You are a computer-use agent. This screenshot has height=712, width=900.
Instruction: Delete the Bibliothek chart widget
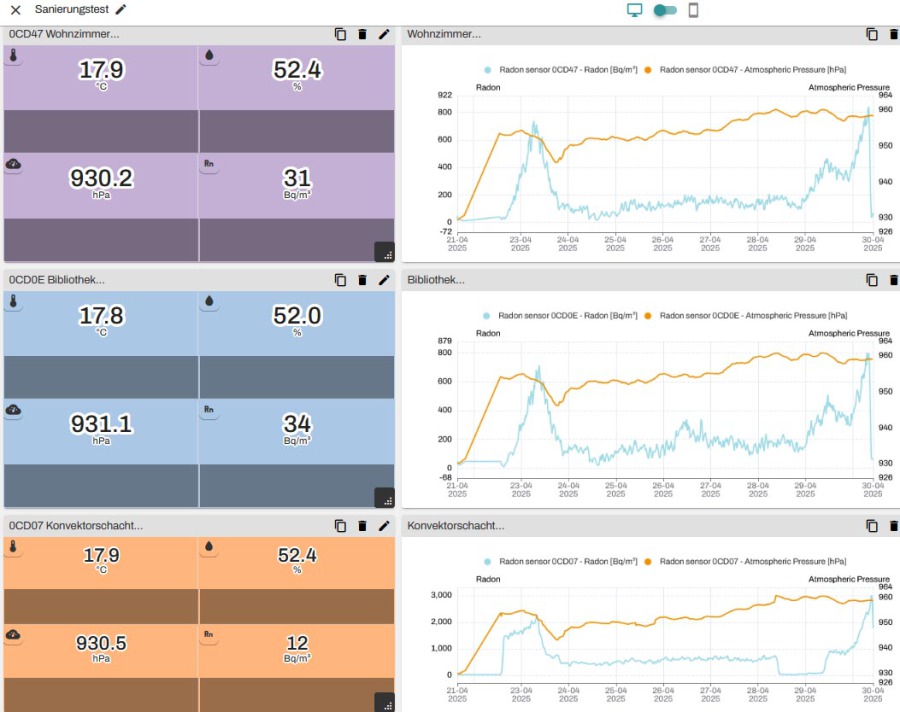coord(893,280)
